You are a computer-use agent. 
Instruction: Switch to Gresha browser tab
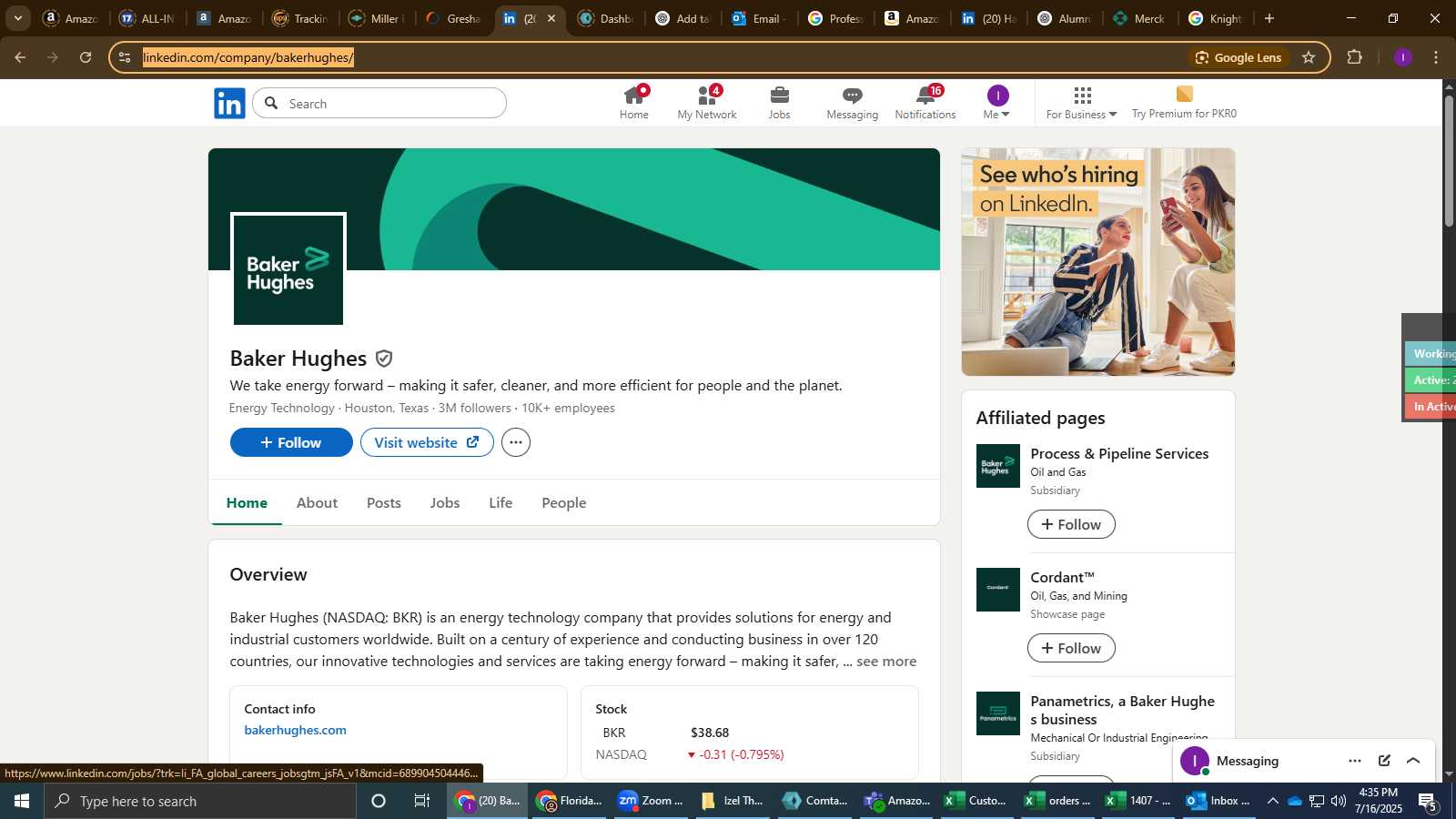click(x=453, y=18)
